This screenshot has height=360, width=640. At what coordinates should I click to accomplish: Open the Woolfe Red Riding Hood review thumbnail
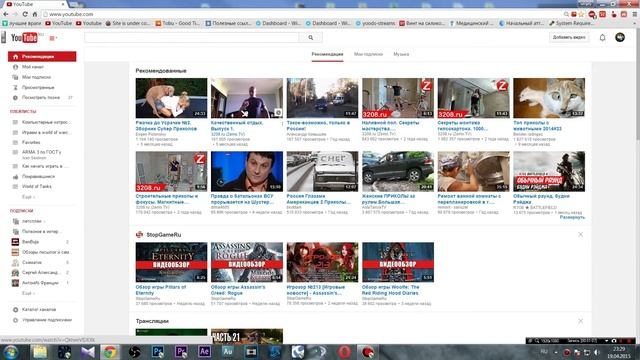click(x=398, y=262)
